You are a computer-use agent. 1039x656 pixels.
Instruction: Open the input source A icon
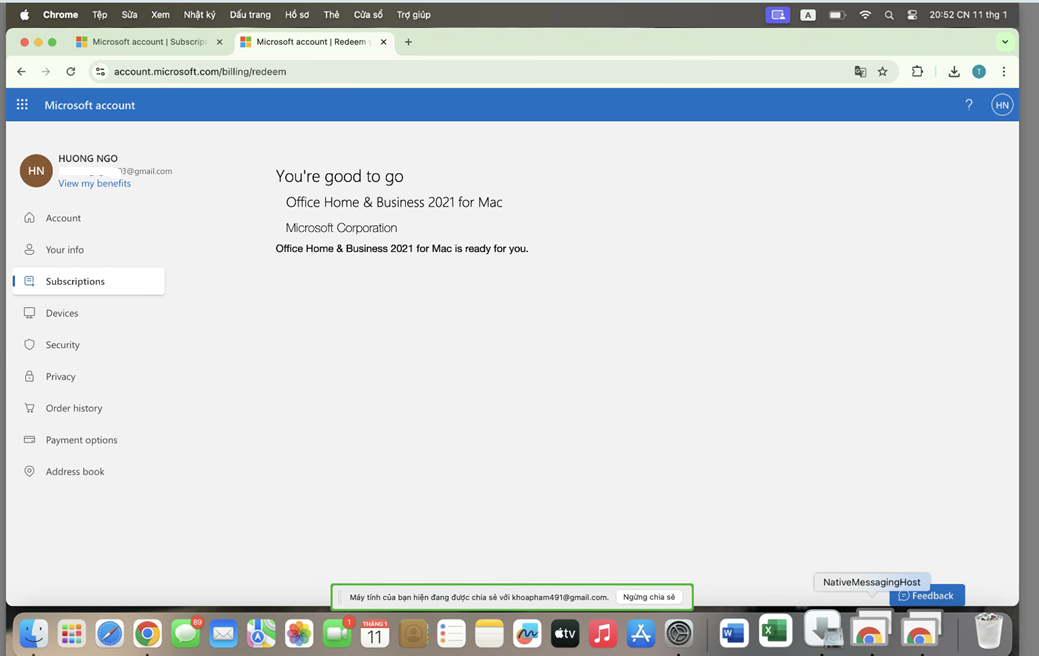tap(808, 15)
